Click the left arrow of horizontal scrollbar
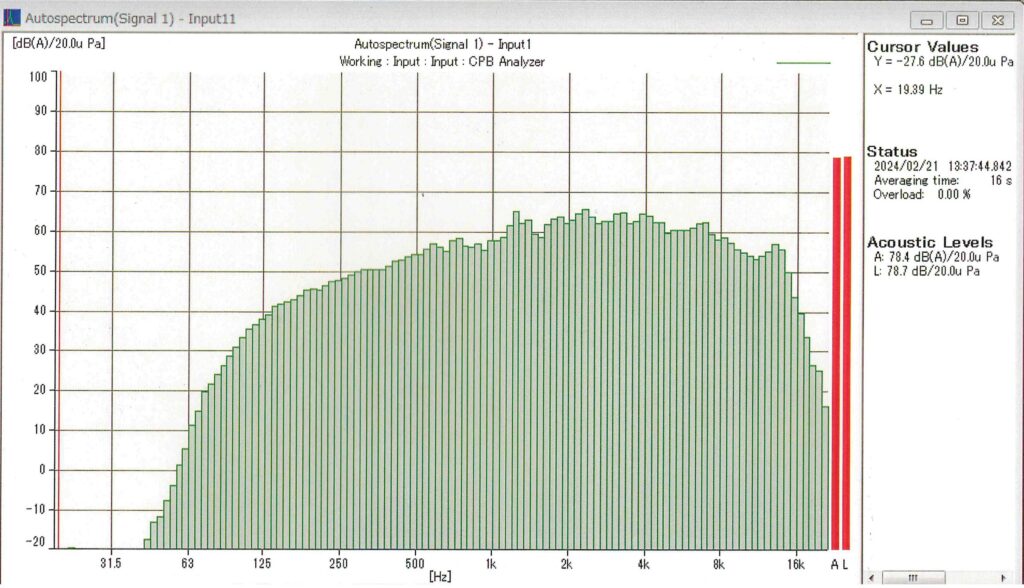 coord(872,578)
